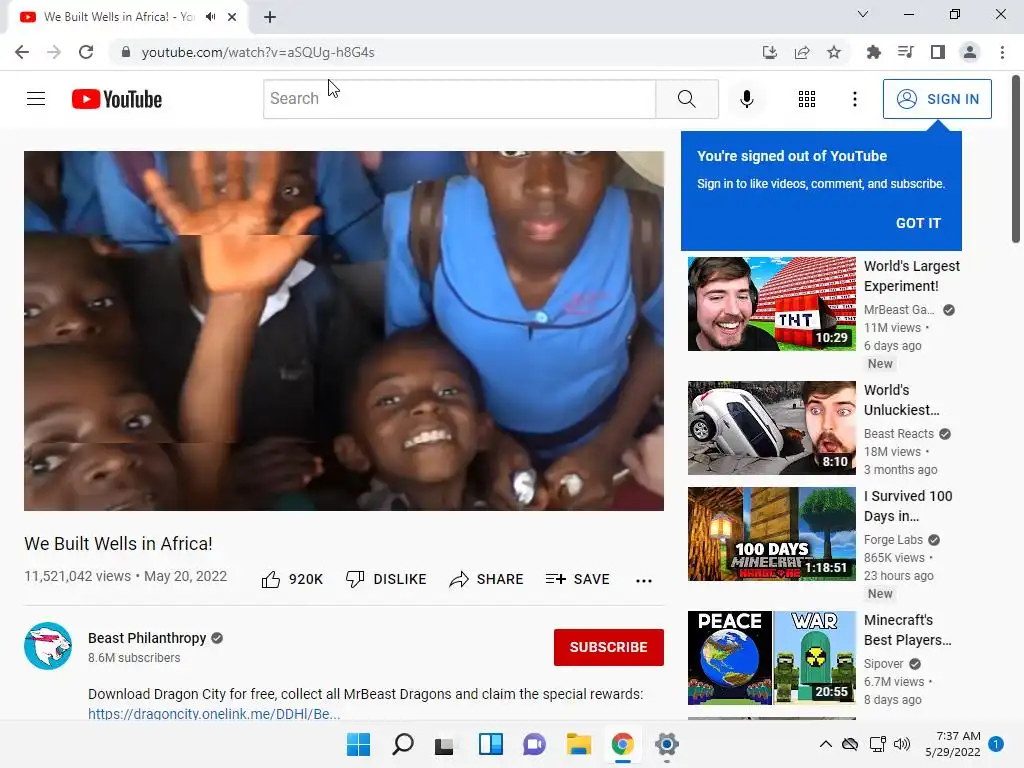
Task: Open Chrome media controls icon
Action: click(x=905, y=52)
